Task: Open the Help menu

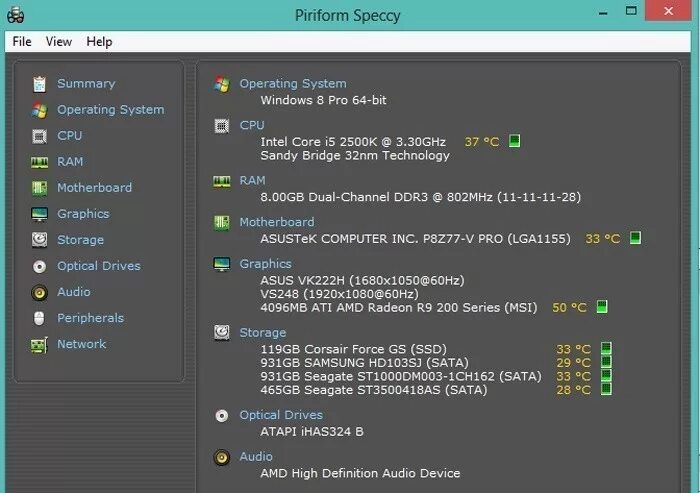Action: [99, 42]
